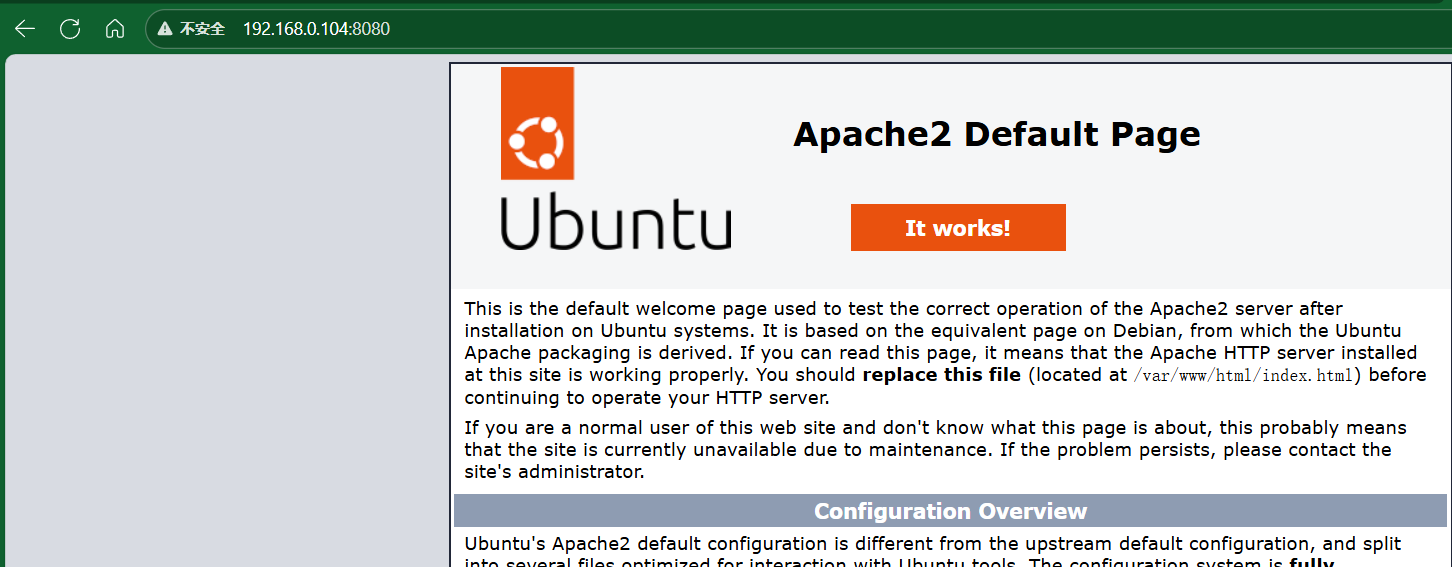This screenshot has height=567, width=1452.
Task: Click the Ubuntu wordmark text logo
Action: click(x=616, y=223)
